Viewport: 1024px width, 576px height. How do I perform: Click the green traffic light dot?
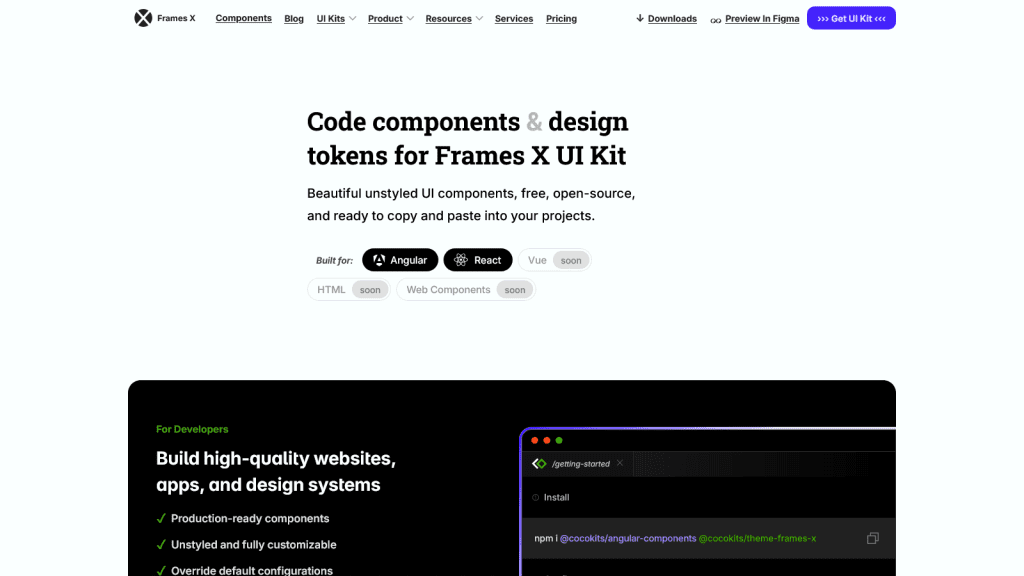(x=558, y=441)
